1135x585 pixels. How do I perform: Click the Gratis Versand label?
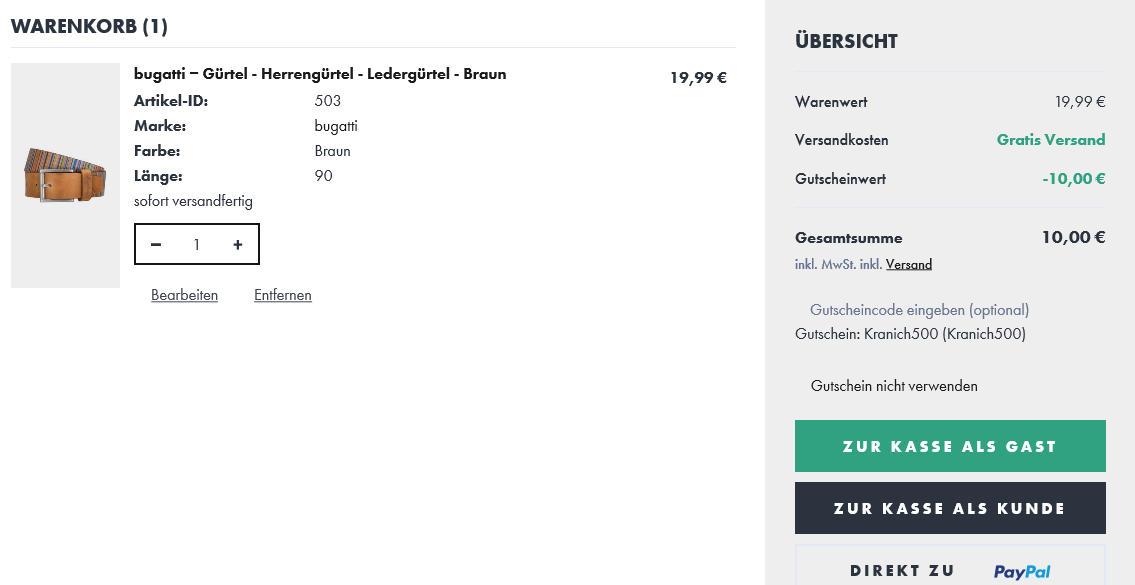click(1051, 140)
